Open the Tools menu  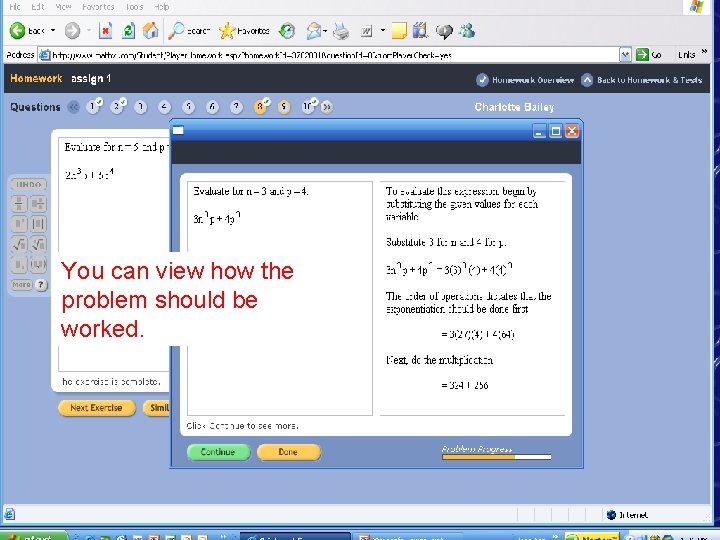coord(134,6)
